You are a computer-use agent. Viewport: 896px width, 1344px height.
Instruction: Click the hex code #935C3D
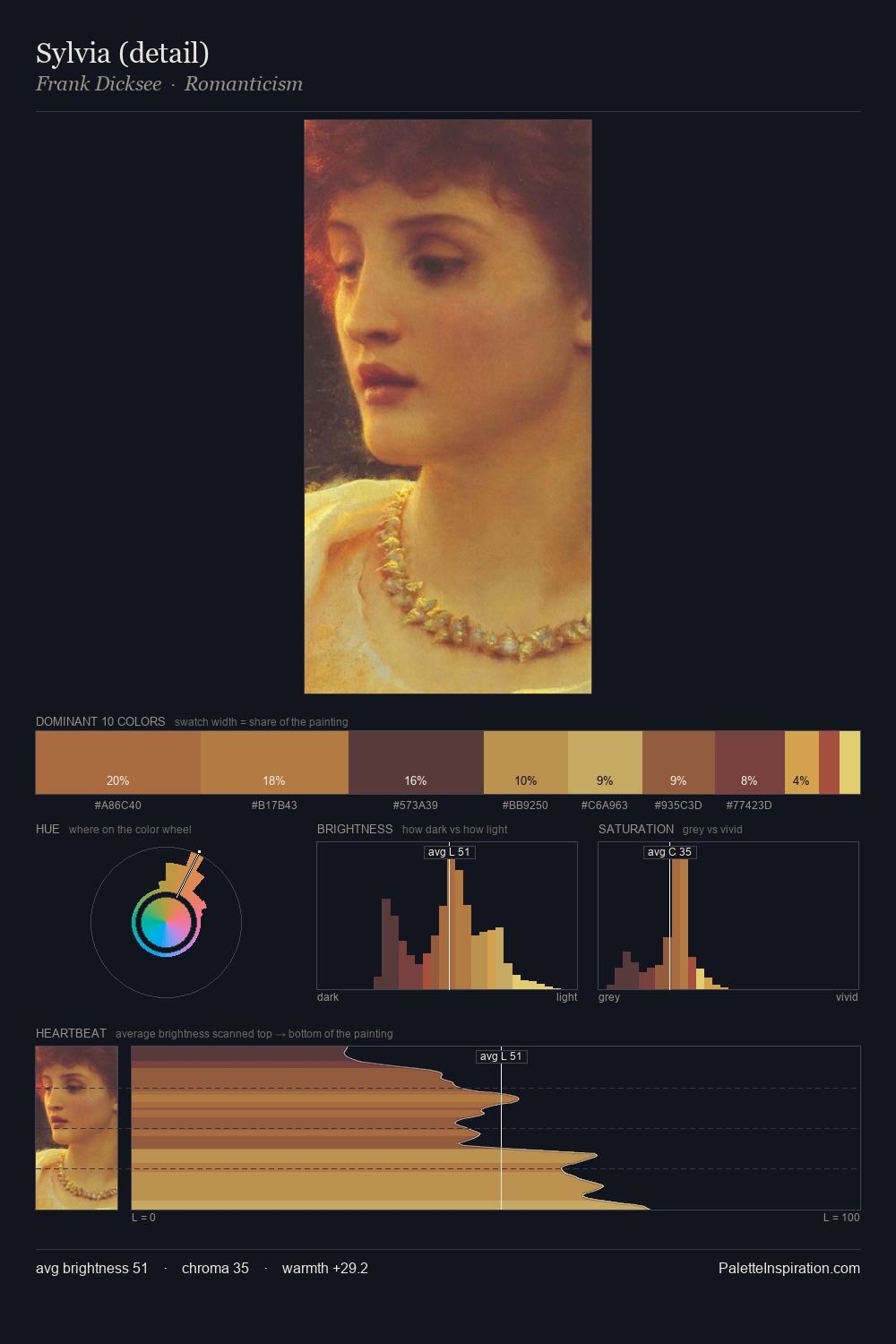click(x=678, y=806)
